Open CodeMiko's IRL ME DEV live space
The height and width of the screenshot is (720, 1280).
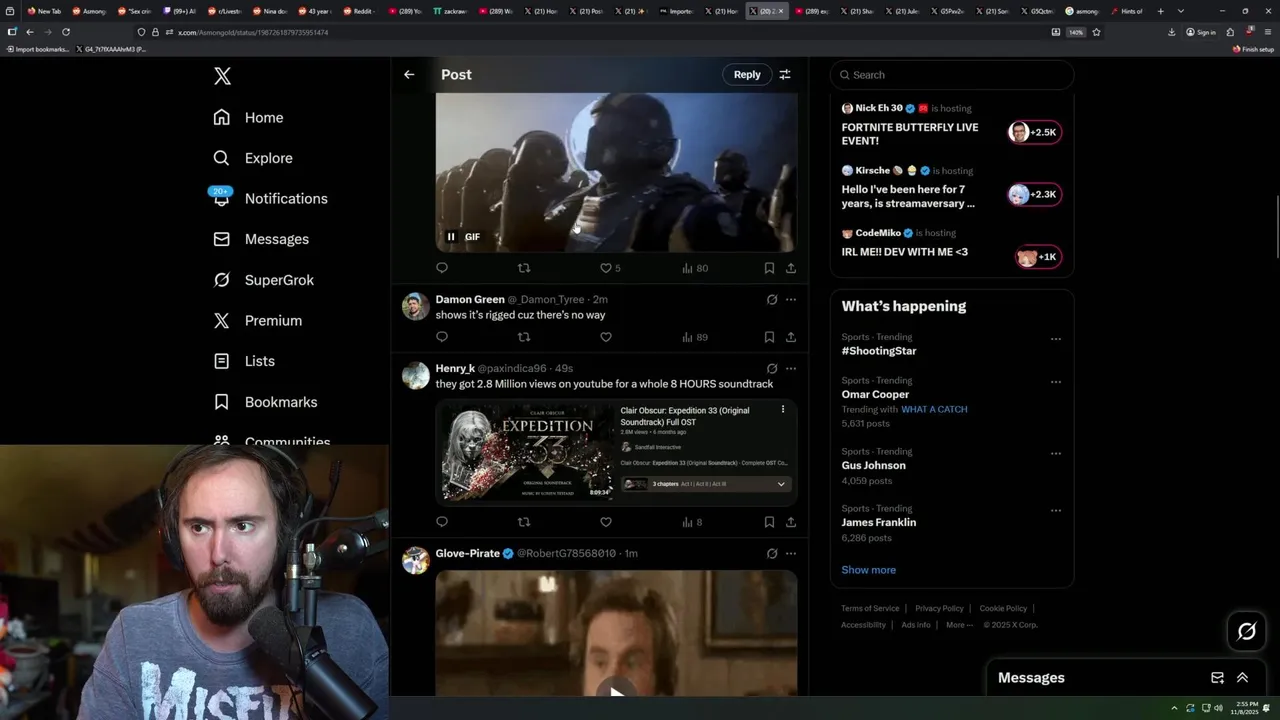(x=951, y=245)
